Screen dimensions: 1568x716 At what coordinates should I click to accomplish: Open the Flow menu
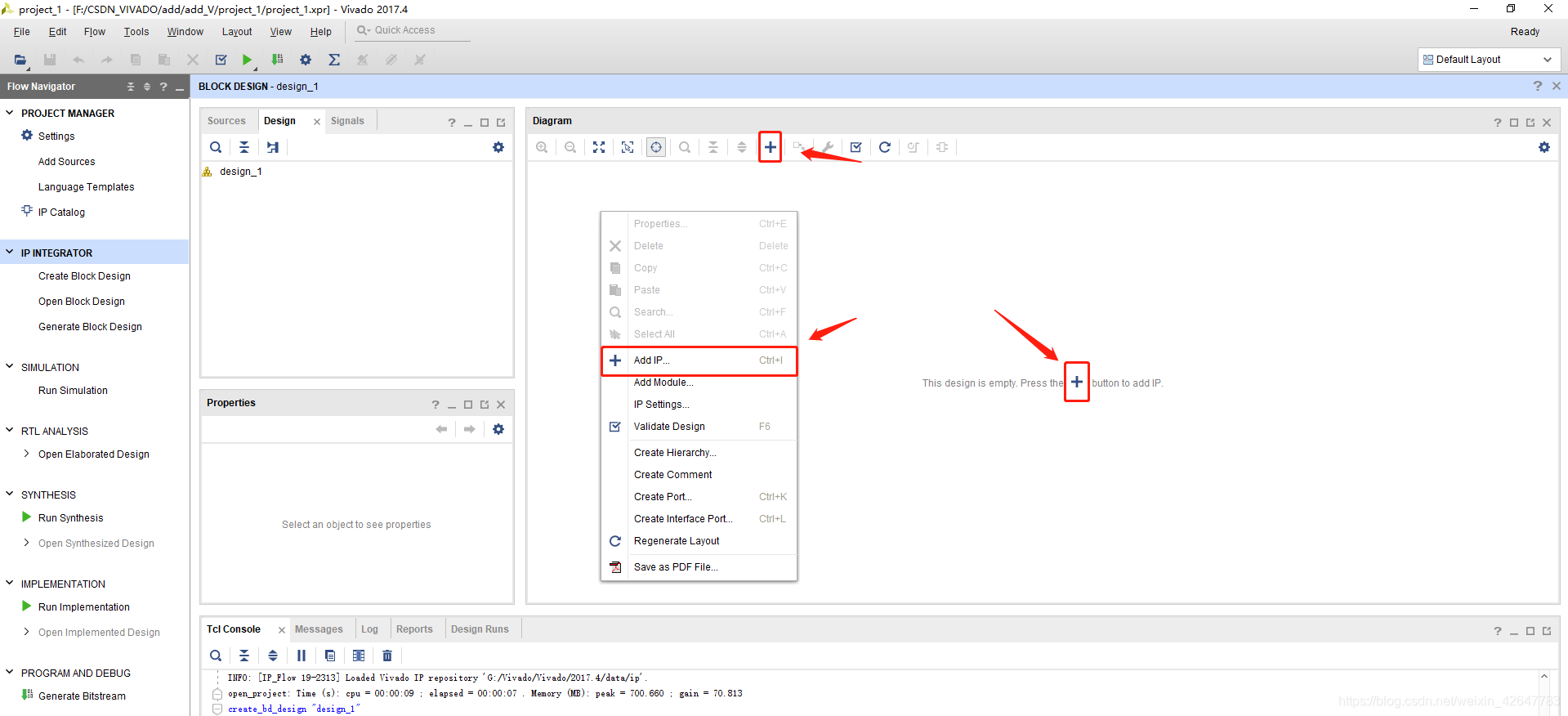pos(95,32)
